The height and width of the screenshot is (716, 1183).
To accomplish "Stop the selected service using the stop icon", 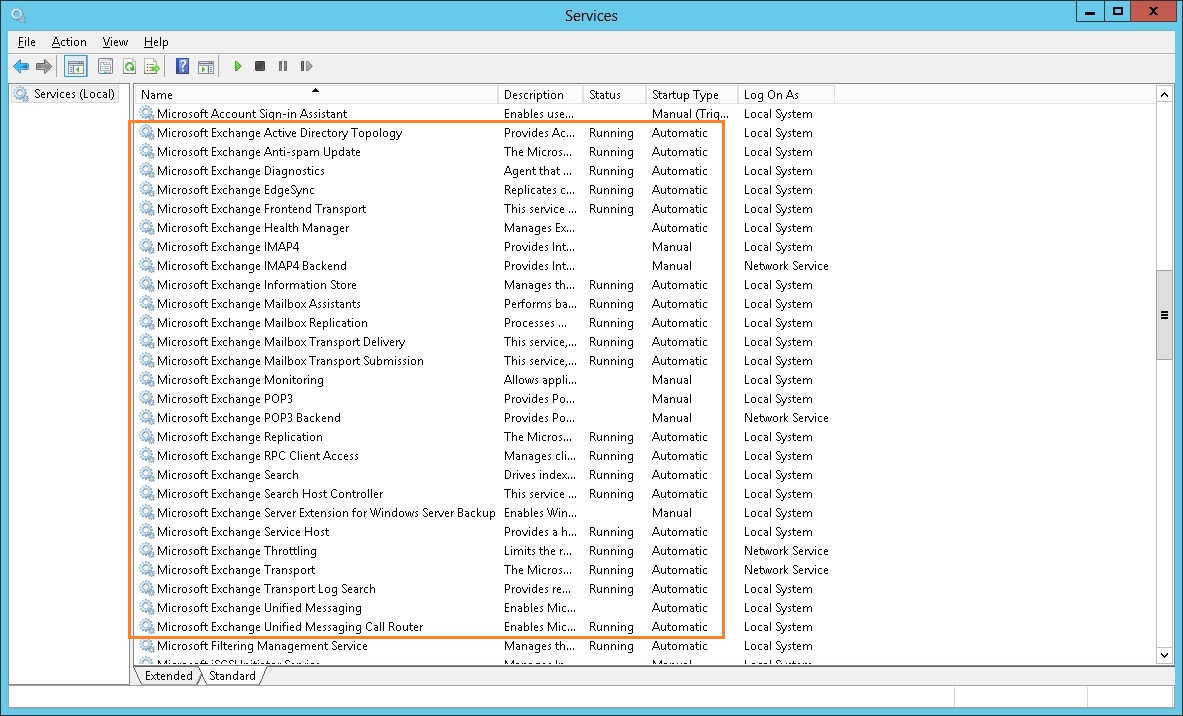I will [260, 66].
